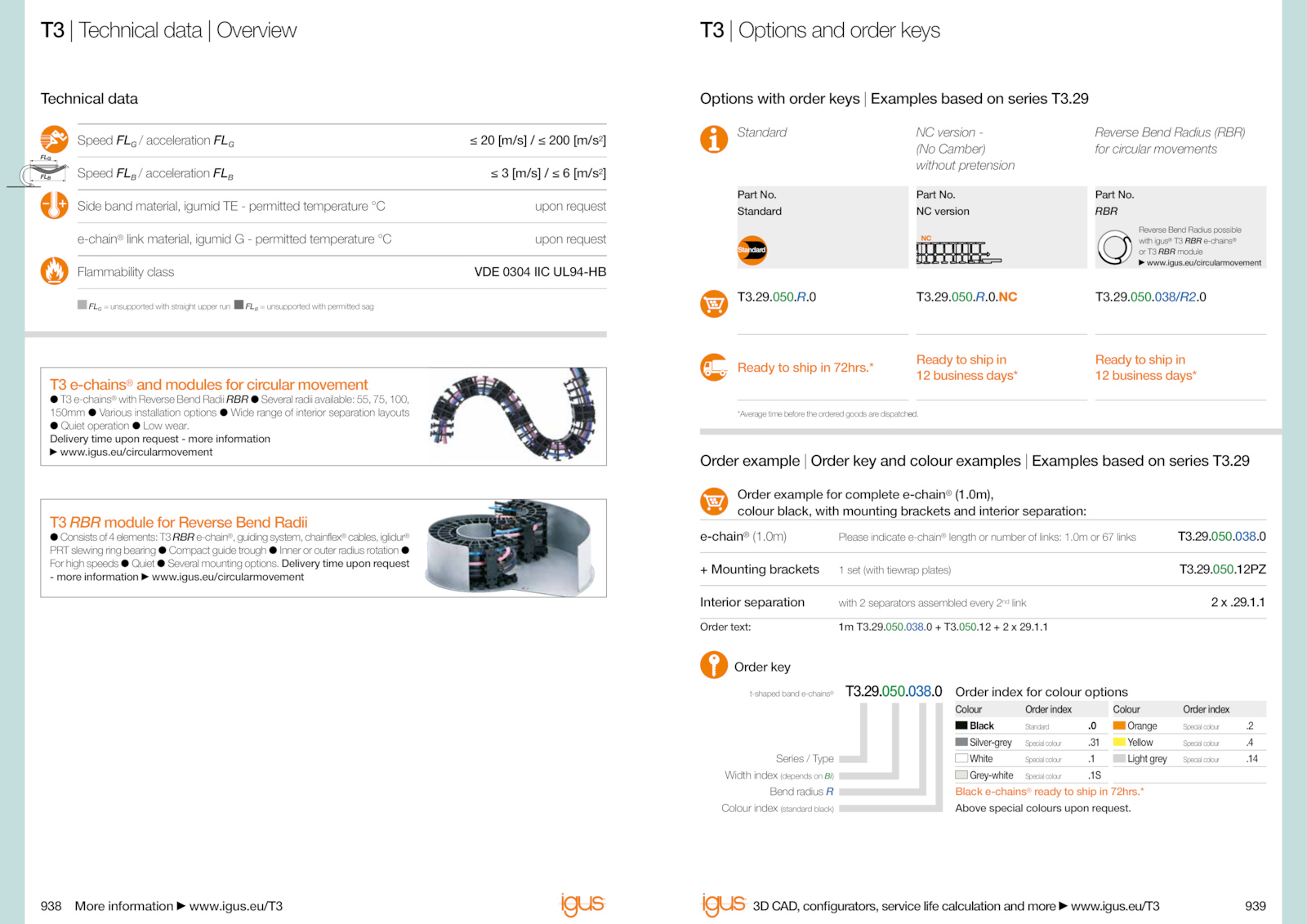Click interior separation value 2 x .29.1.1
Image resolution: width=1307 pixels, height=924 pixels.
point(1238,602)
